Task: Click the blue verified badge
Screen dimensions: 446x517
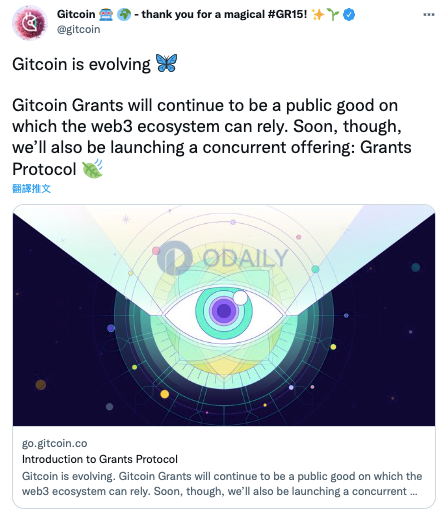Action: click(349, 15)
